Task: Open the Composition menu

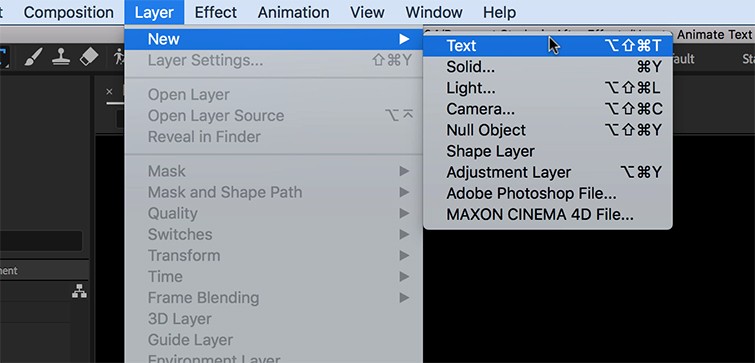Action: [69, 12]
